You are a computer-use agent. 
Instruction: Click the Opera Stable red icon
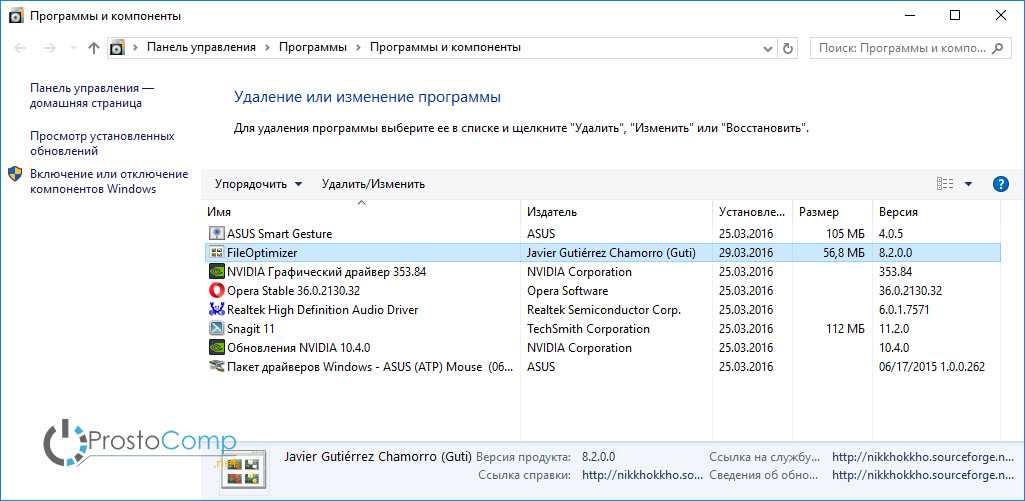[x=216, y=291]
